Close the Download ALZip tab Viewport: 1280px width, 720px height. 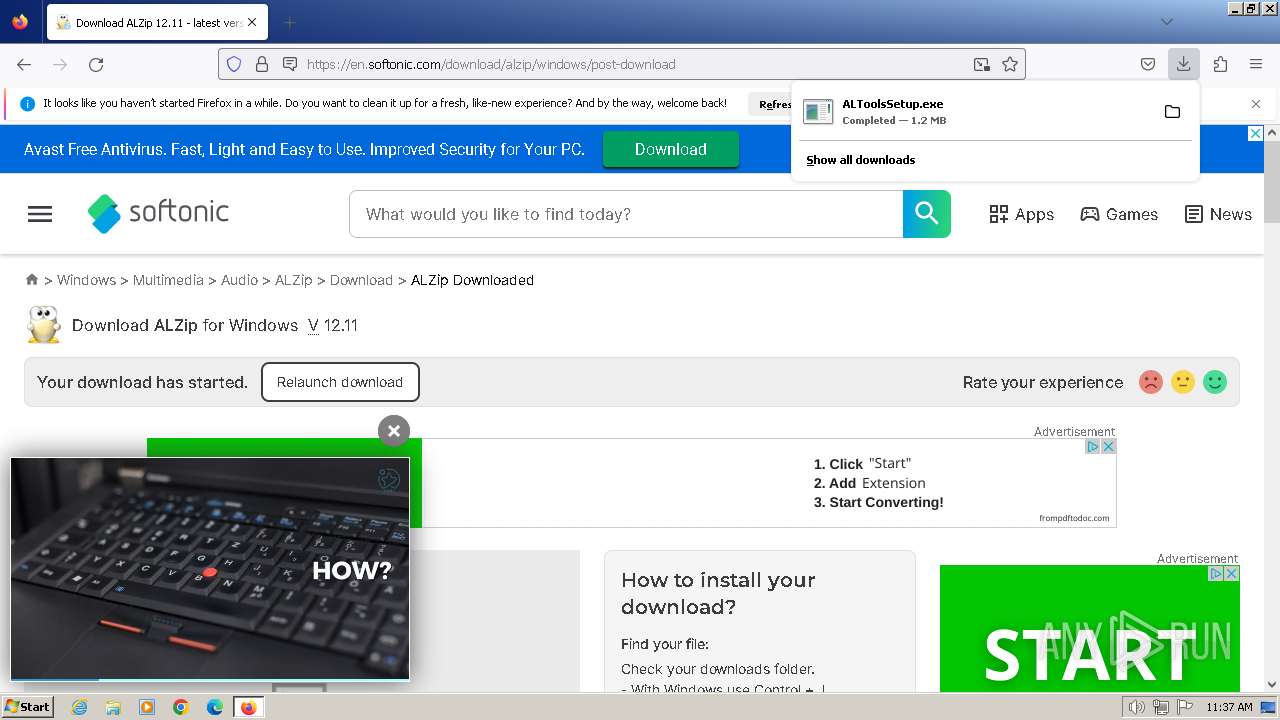click(251, 22)
